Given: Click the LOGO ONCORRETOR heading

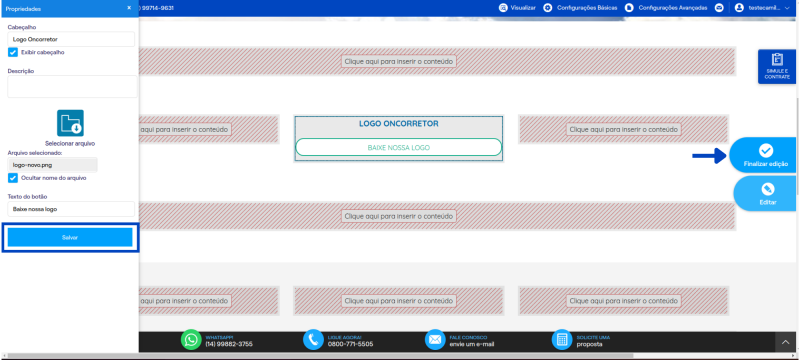Looking at the screenshot, I should [398, 123].
